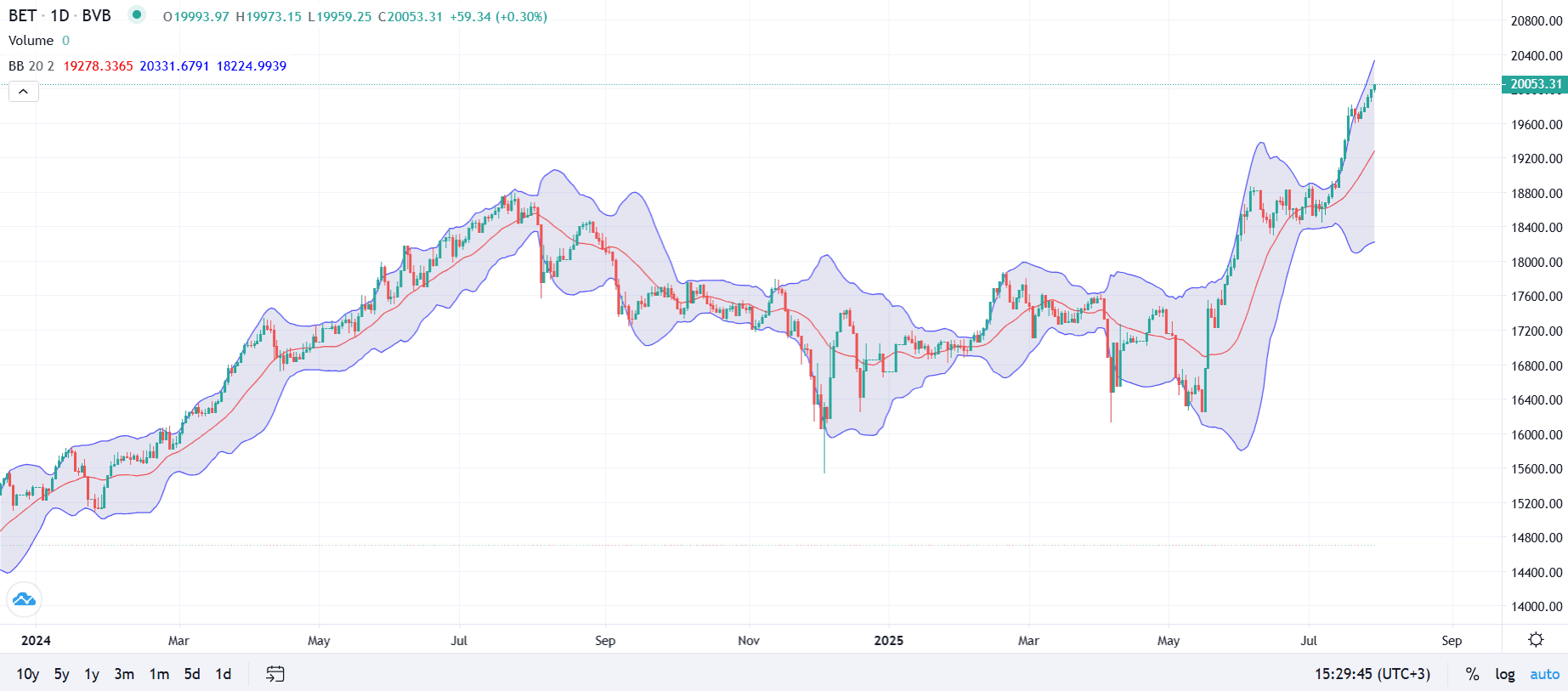Click the 20053.31 current price label

(x=1535, y=84)
